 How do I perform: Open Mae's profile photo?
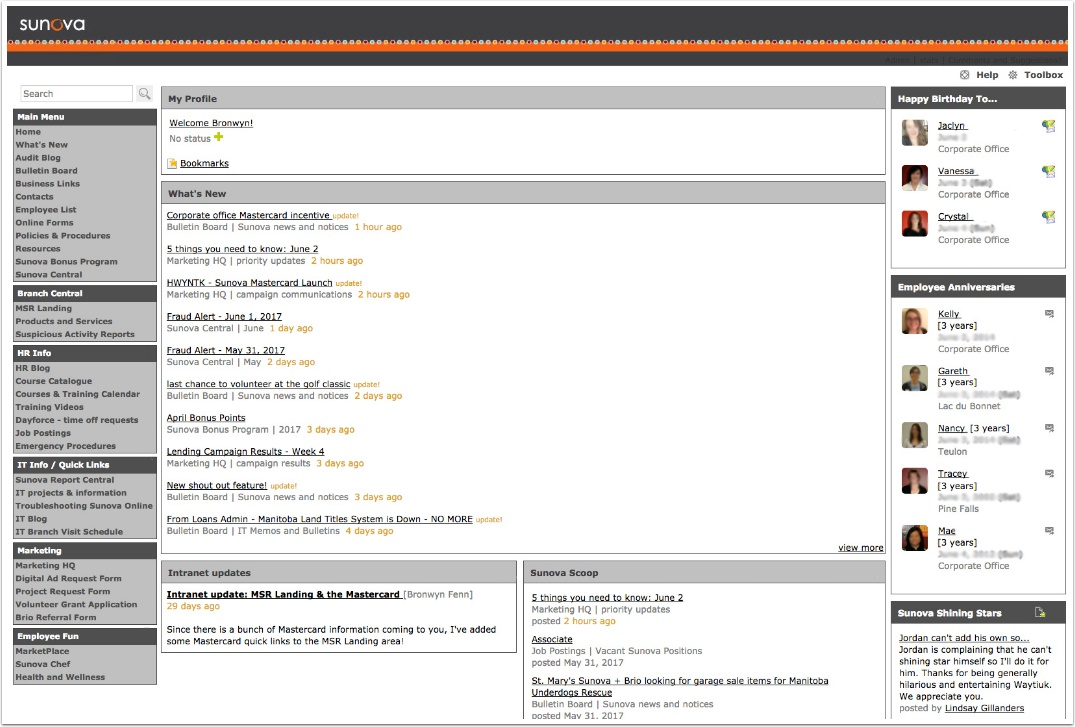click(x=915, y=538)
